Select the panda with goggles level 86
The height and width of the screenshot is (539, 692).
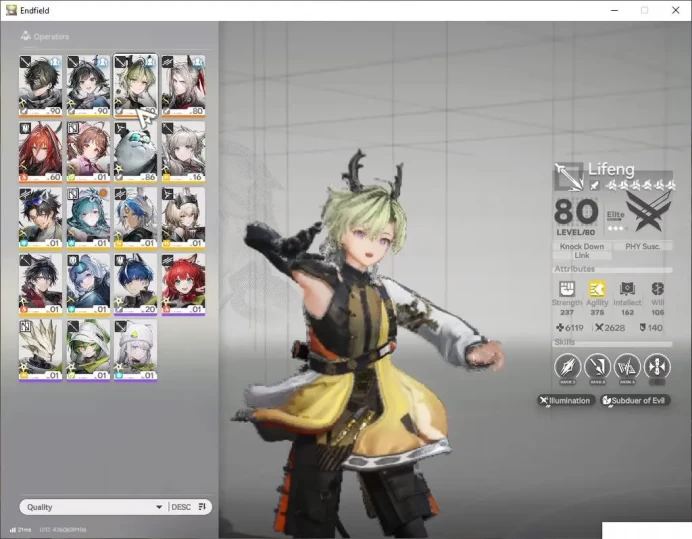(135, 152)
